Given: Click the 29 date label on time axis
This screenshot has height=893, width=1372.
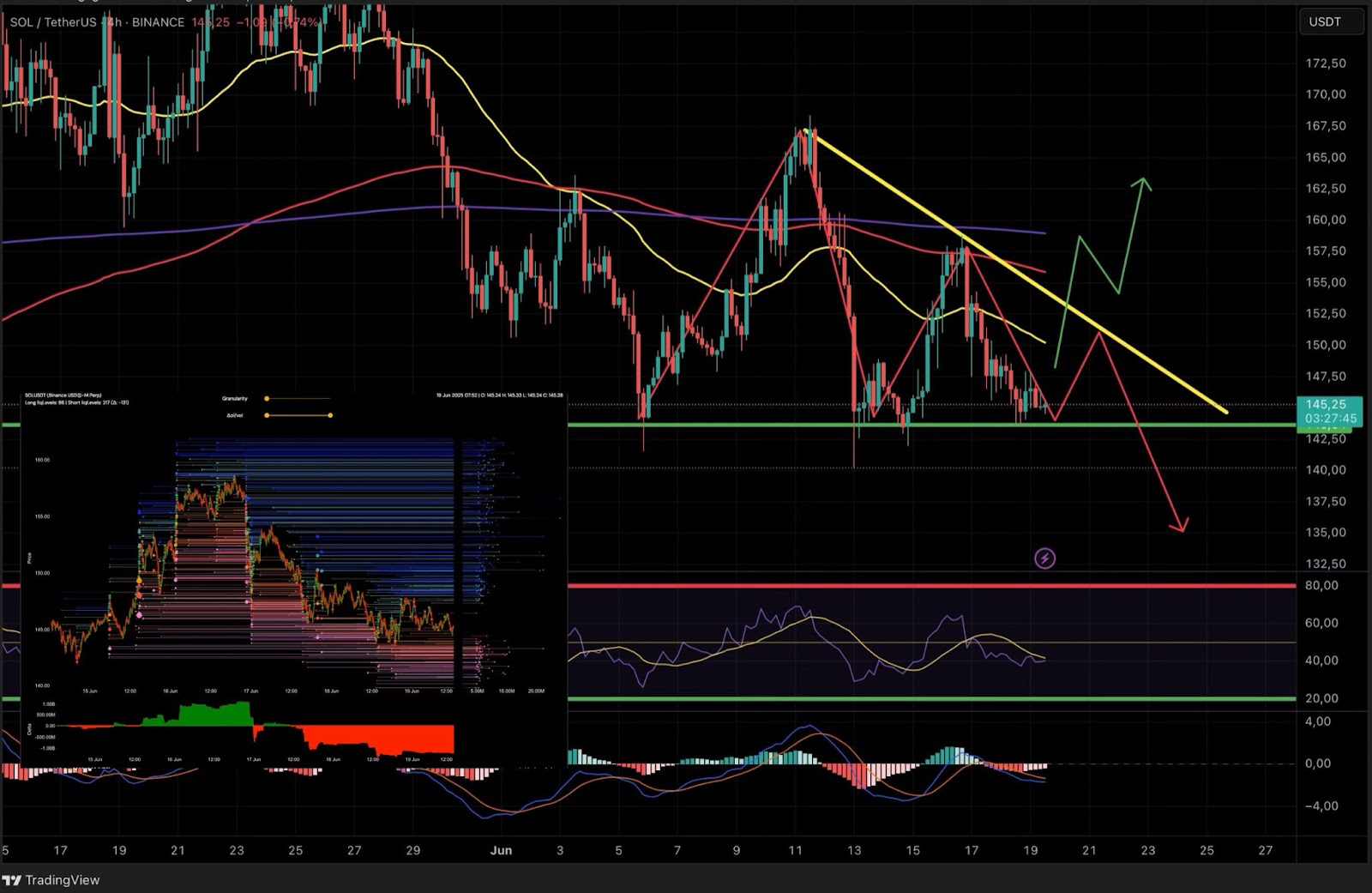Looking at the screenshot, I should pos(413,850).
